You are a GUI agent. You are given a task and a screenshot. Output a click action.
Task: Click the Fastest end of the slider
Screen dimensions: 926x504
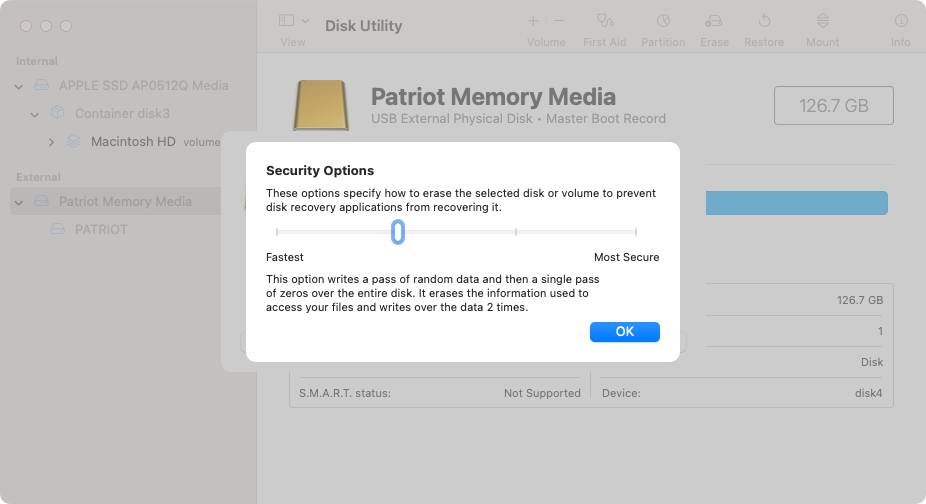pyautogui.click(x=277, y=232)
